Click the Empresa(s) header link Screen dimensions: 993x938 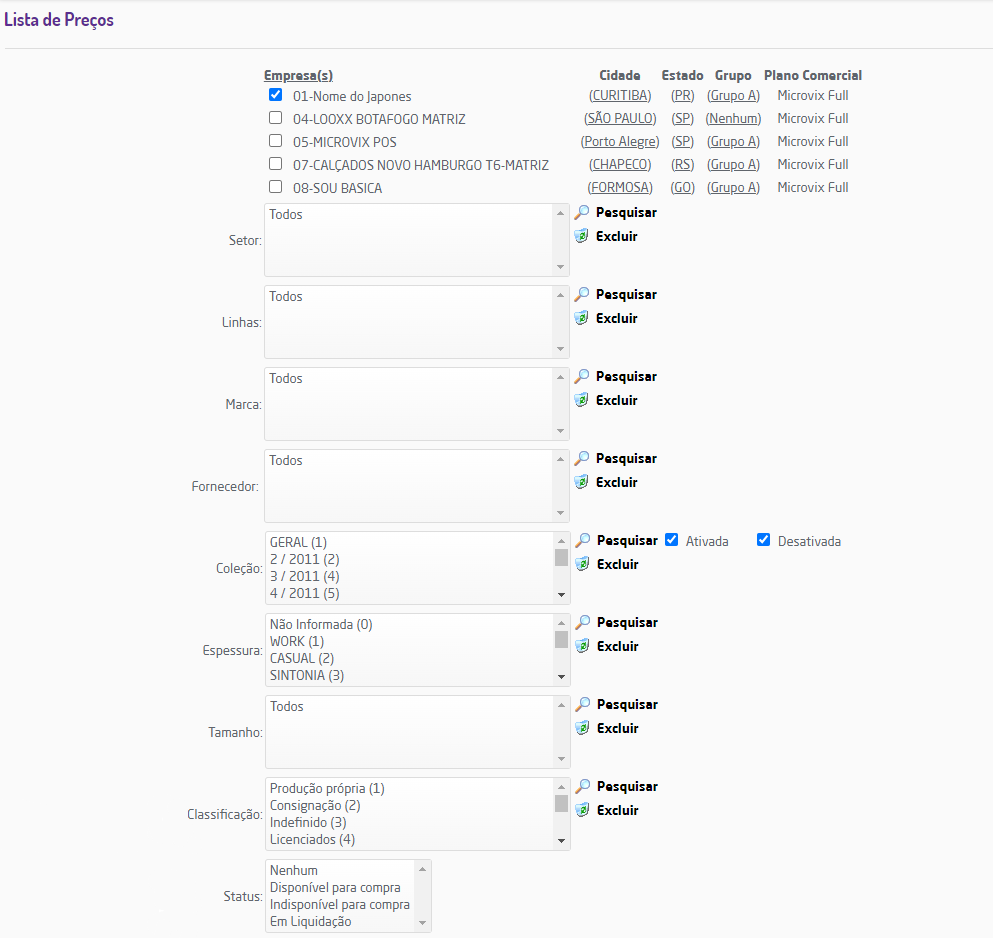click(x=298, y=75)
